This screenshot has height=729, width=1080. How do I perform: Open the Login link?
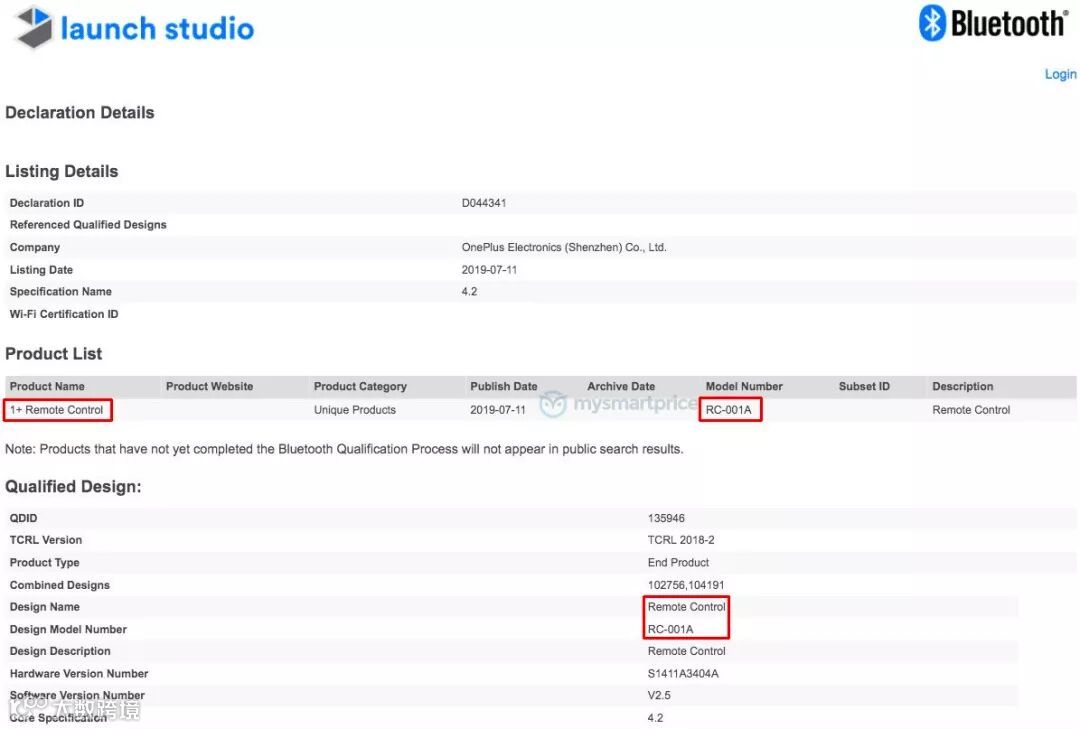click(1060, 74)
